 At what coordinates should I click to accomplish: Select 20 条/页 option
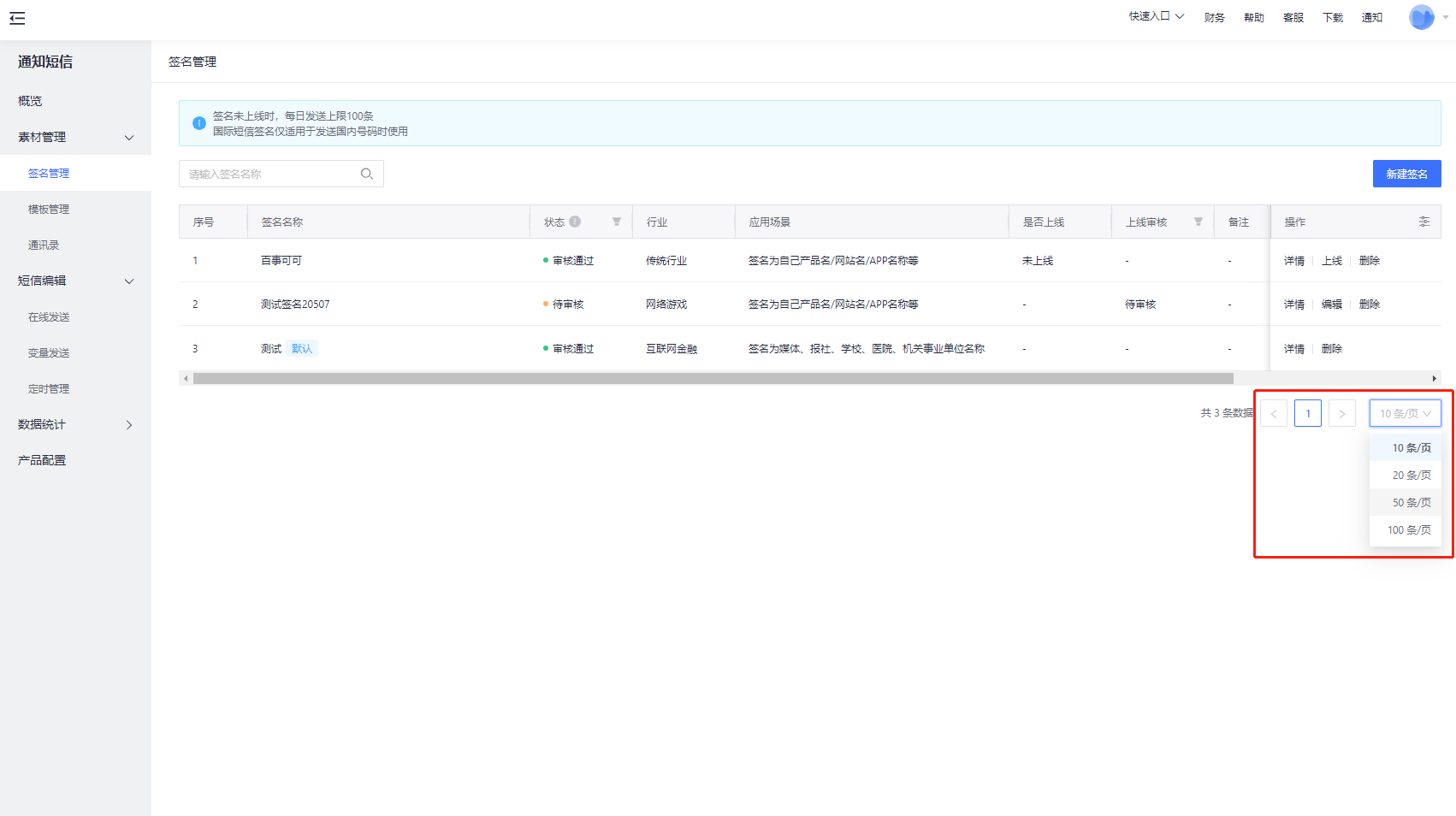click(x=1411, y=476)
